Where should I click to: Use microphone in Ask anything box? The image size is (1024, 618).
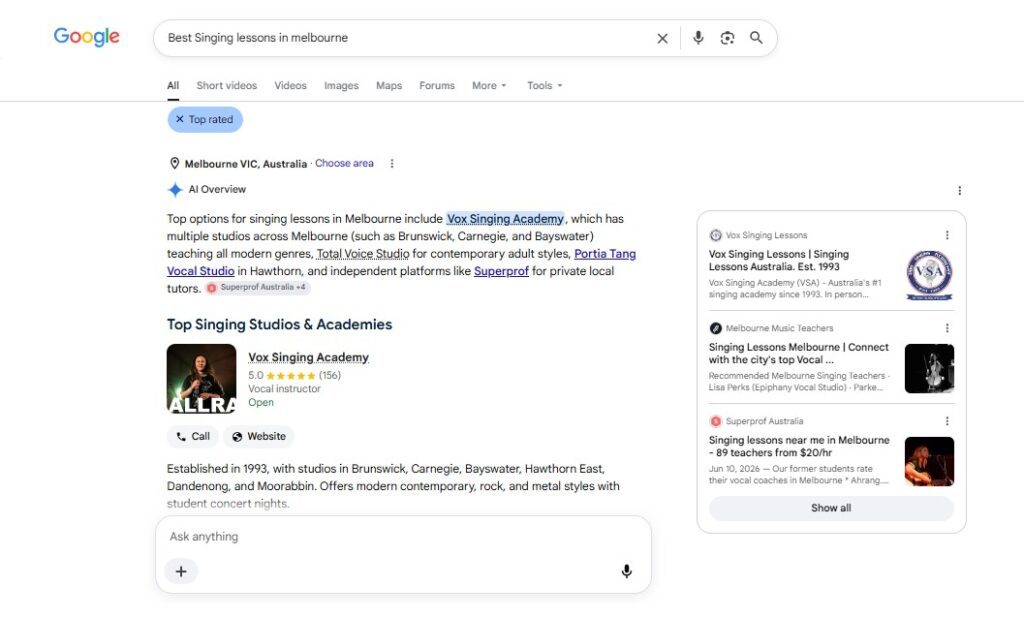click(626, 572)
